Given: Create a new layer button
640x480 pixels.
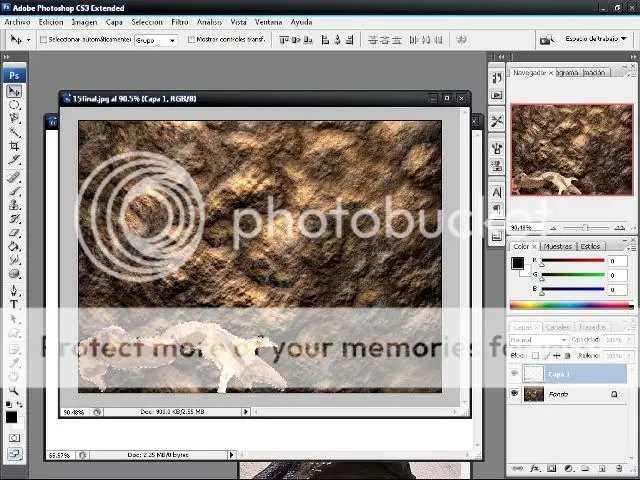Looking at the screenshot, I should click(x=602, y=468).
